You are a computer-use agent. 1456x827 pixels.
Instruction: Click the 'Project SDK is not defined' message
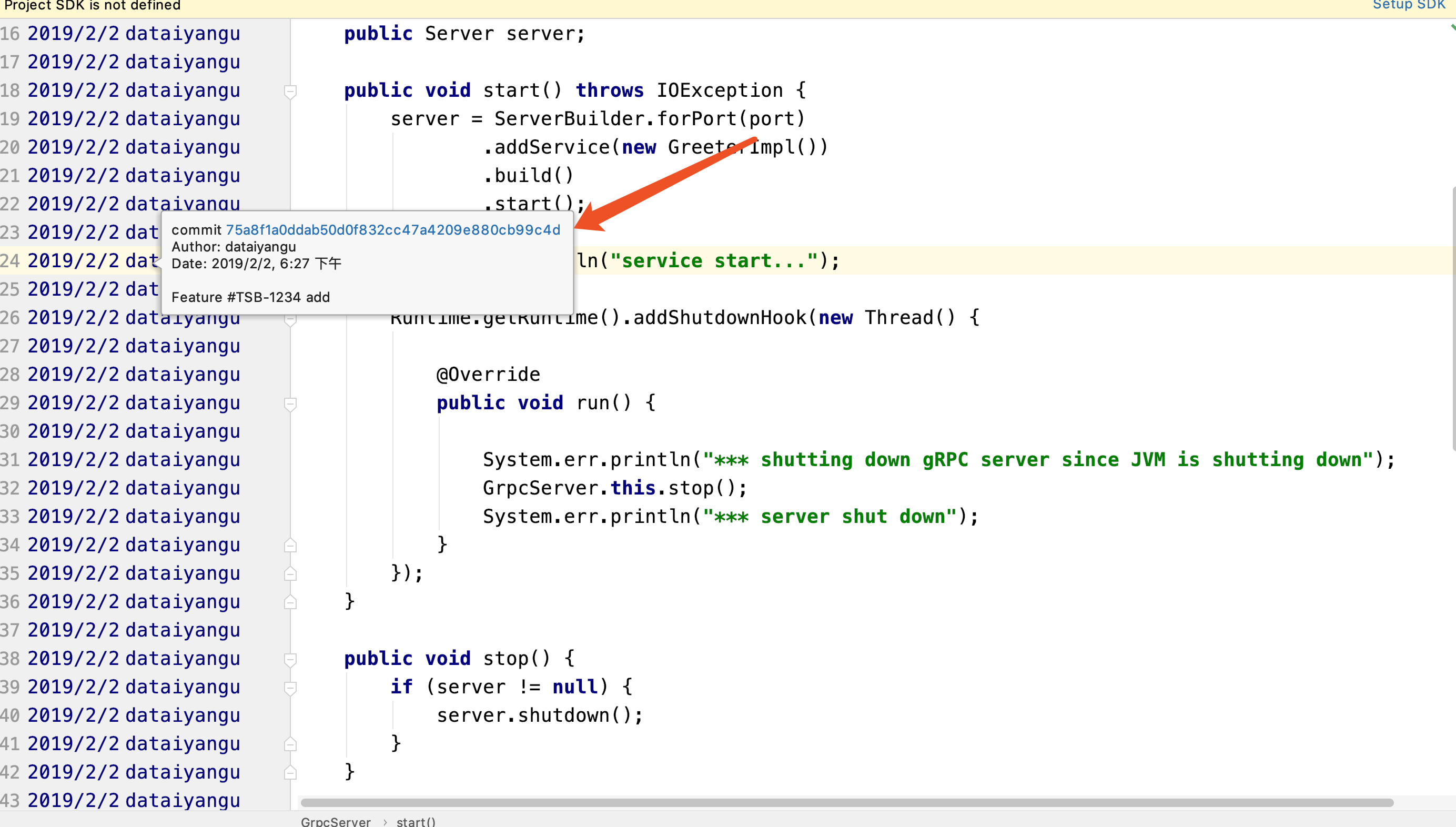pyautogui.click(x=93, y=5)
